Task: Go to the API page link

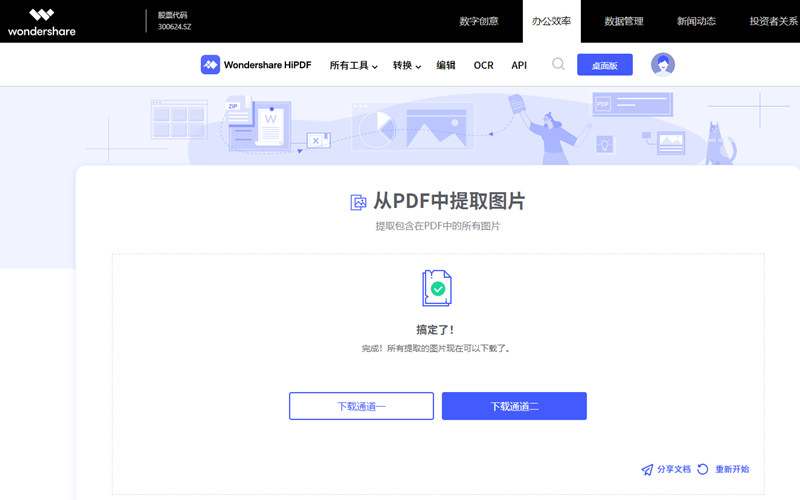Action: (x=519, y=66)
